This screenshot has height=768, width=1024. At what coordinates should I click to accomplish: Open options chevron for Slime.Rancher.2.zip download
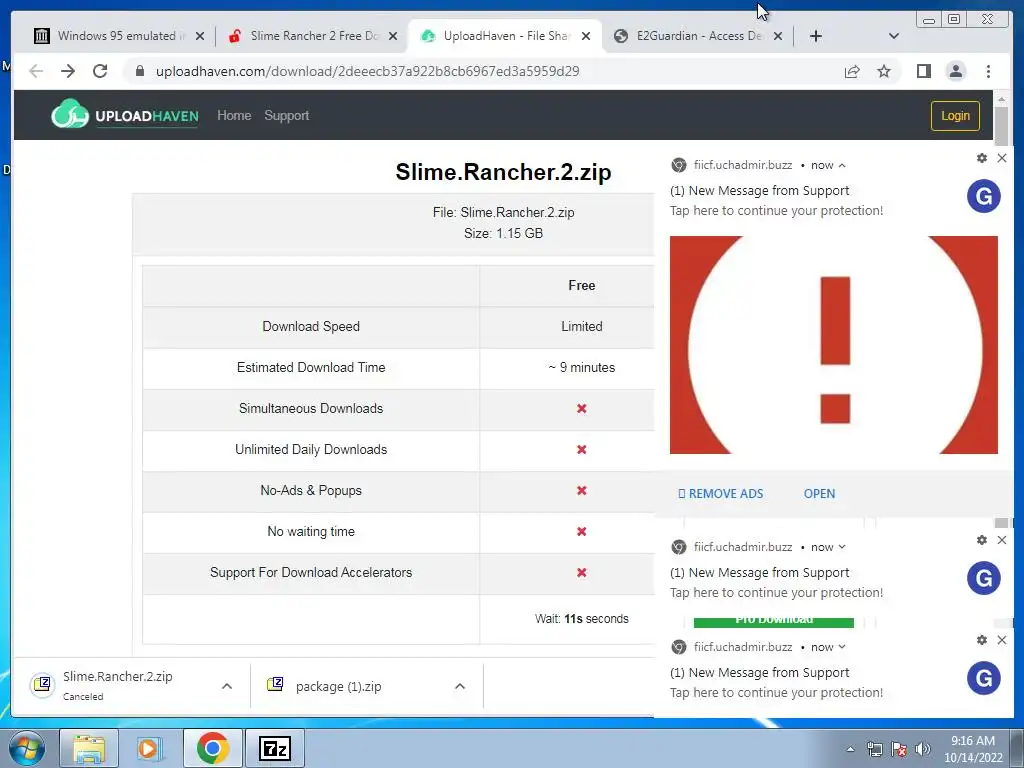(227, 686)
